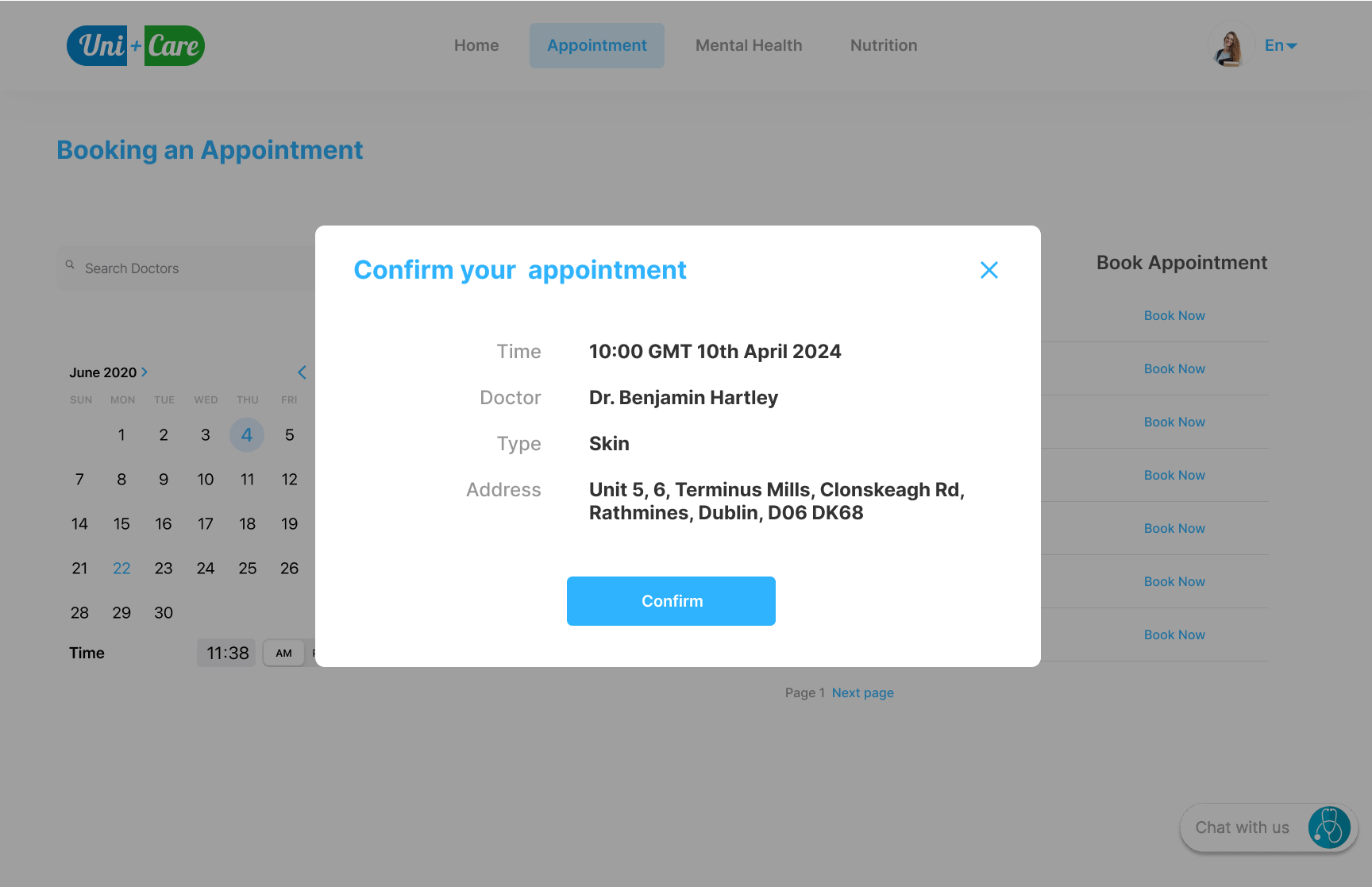Viewport: 1372px width, 887px height.
Task: Click the Confirm button
Action: tap(671, 601)
